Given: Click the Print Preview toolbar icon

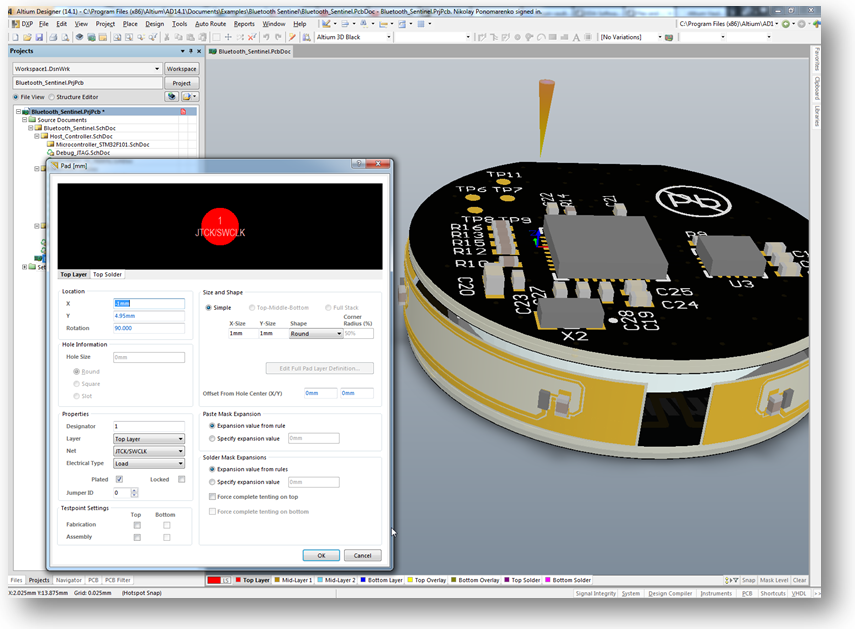Looking at the screenshot, I should click(65, 37).
